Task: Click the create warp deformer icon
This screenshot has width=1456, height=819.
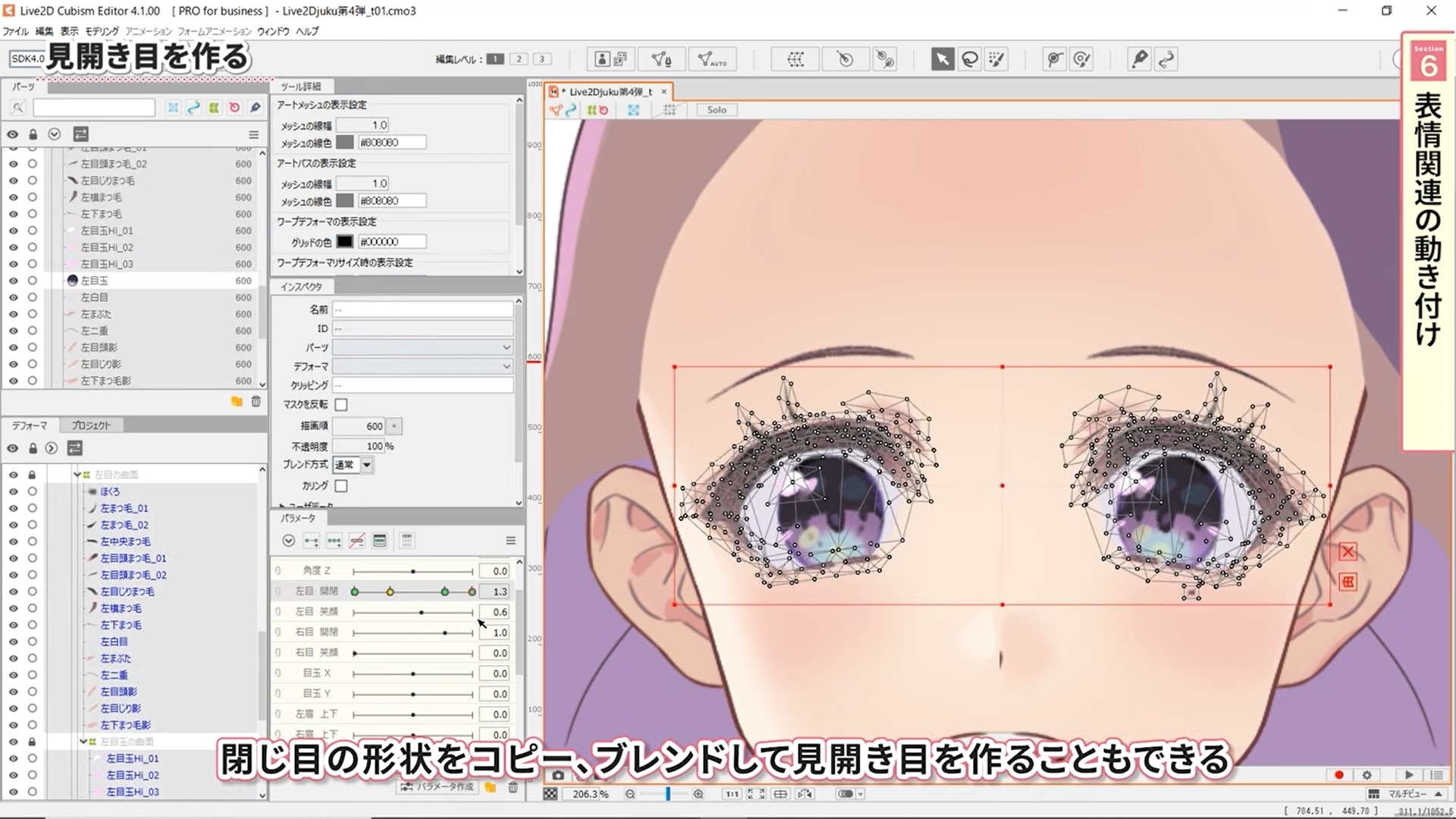Action: click(795, 59)
